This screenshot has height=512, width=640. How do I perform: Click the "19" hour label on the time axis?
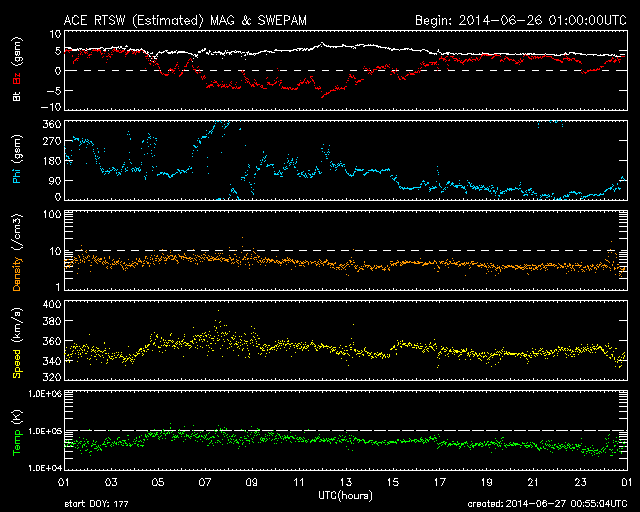(x=486, y=483)
